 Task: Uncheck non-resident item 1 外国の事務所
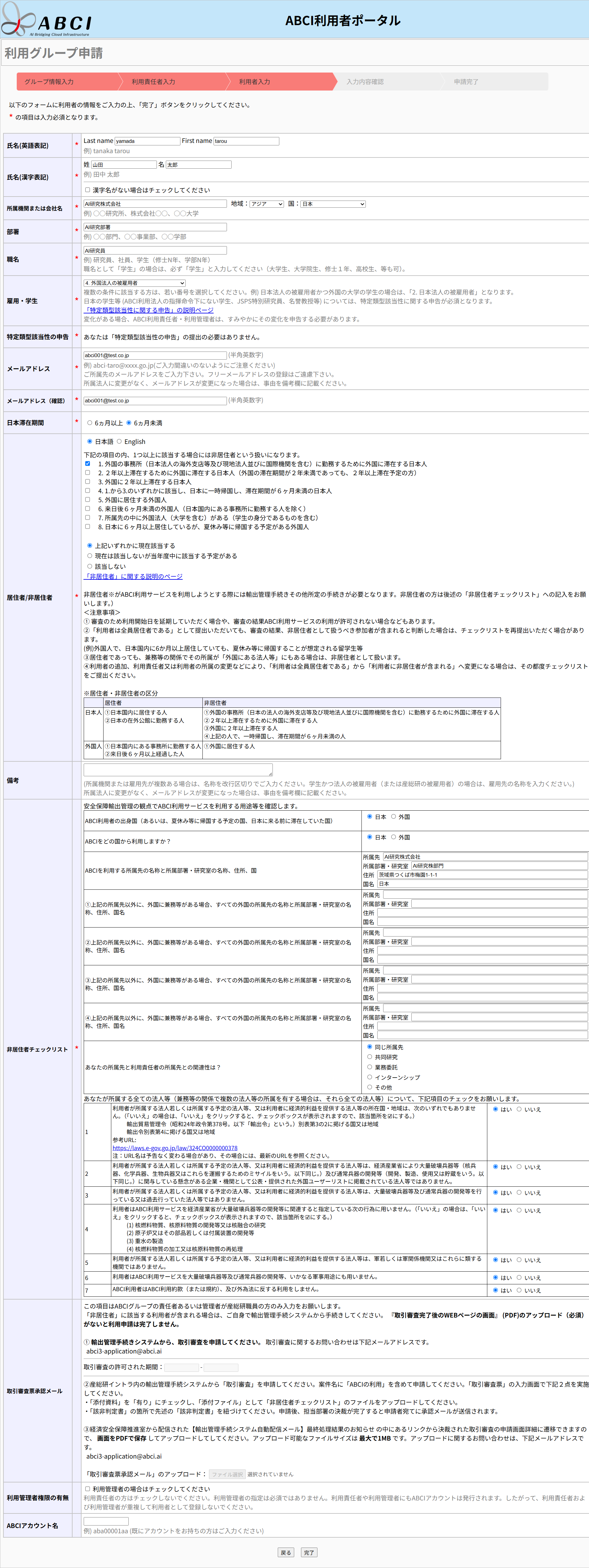(x=88, y=464)
